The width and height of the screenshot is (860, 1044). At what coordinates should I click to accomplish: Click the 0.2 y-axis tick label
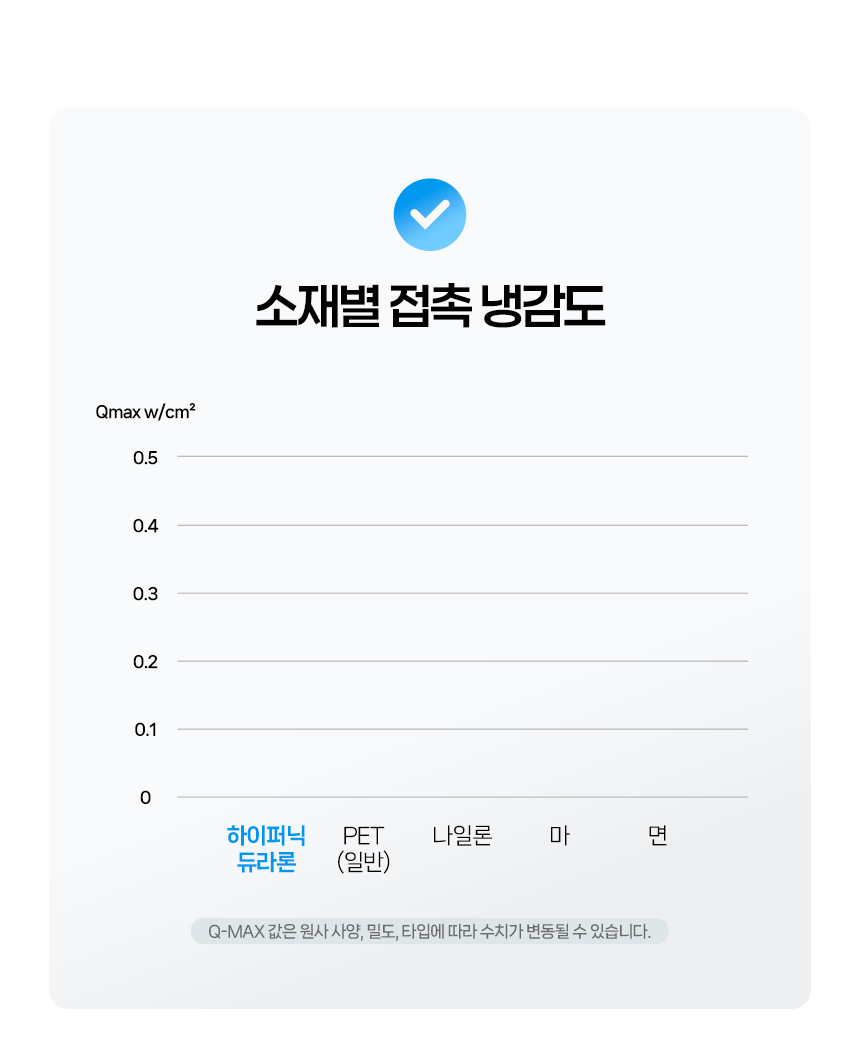[x=146, y=662]
